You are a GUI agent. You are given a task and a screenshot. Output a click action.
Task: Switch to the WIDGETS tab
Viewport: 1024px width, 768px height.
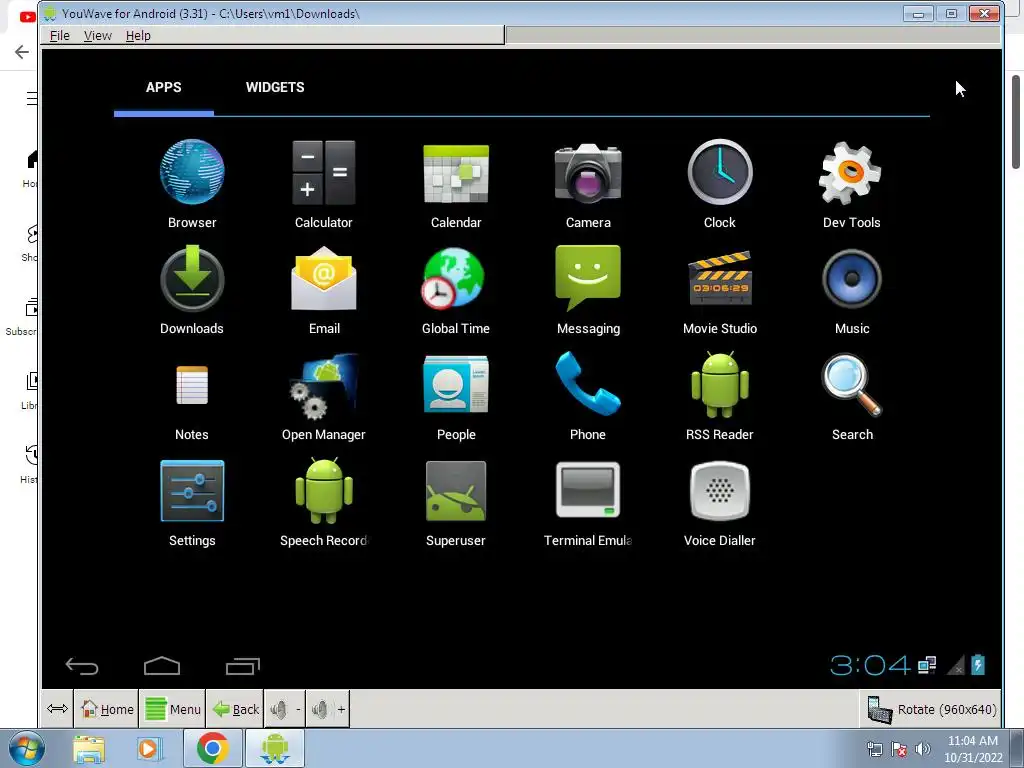pyautogui.click(x=275, y=88)
